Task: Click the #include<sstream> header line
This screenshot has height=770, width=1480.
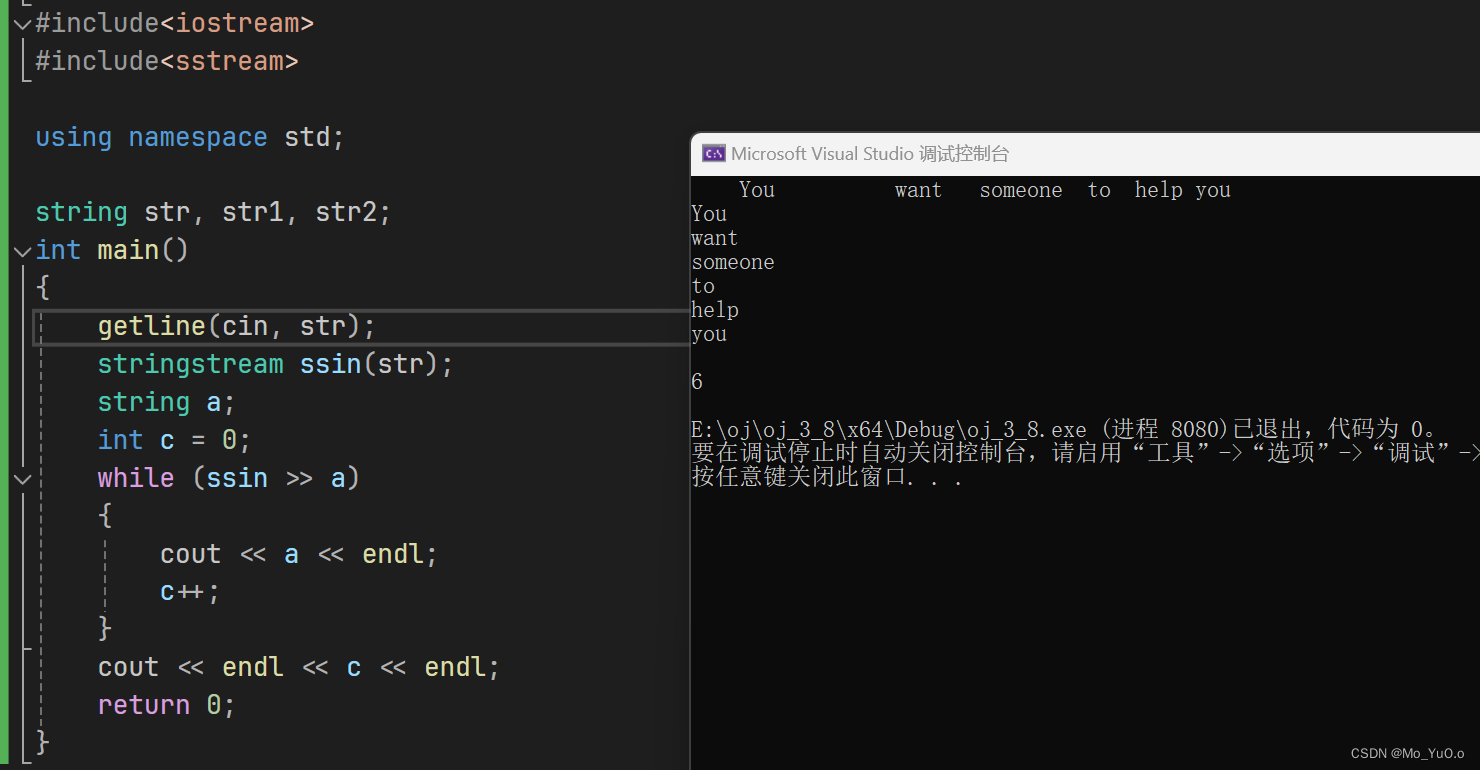Action: 167,61
